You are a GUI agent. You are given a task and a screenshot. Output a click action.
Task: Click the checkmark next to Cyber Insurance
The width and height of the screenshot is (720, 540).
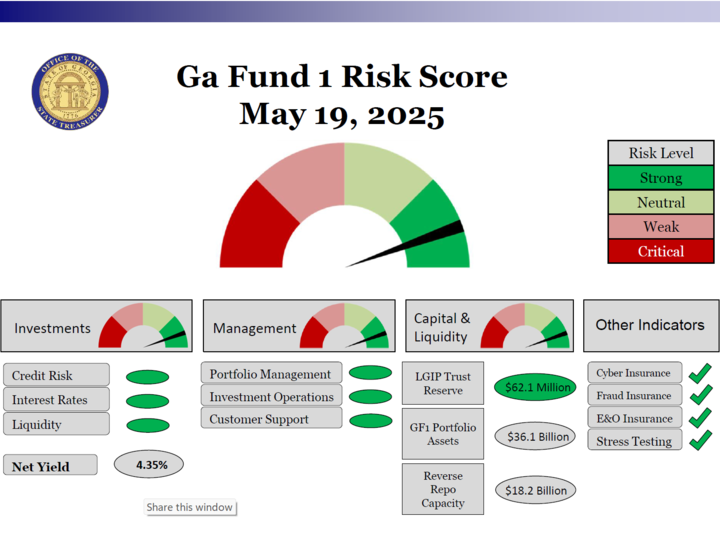tap(701, 373)
